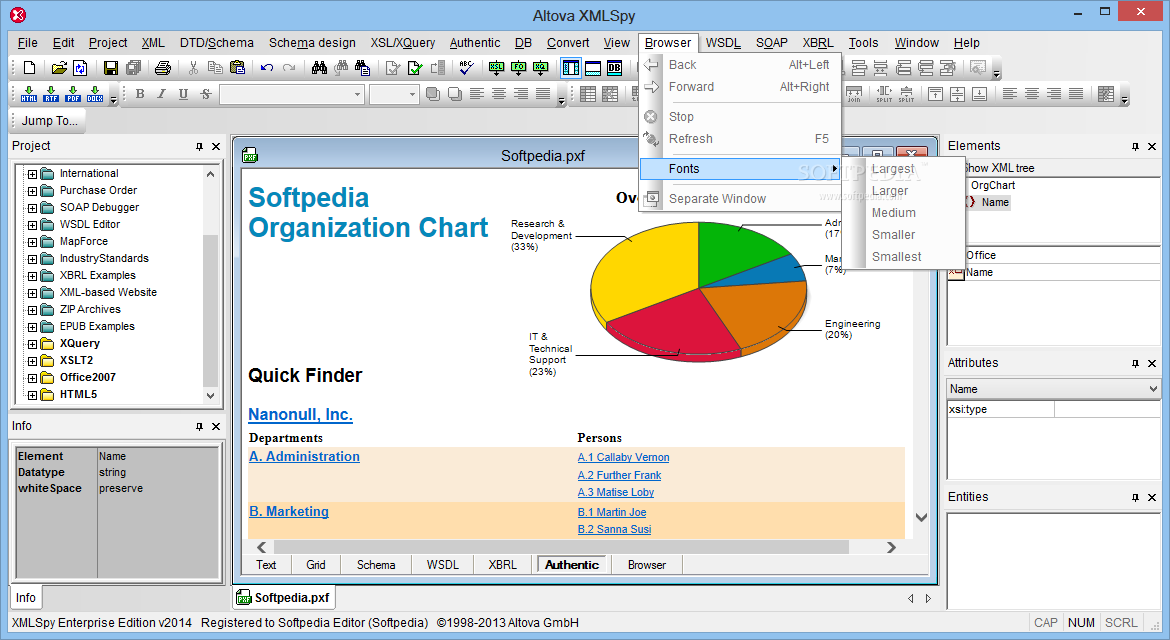Toggle the Elements panel pin
The image size is (1170, 640).
pyautogui.click(x=1135, y=146)
